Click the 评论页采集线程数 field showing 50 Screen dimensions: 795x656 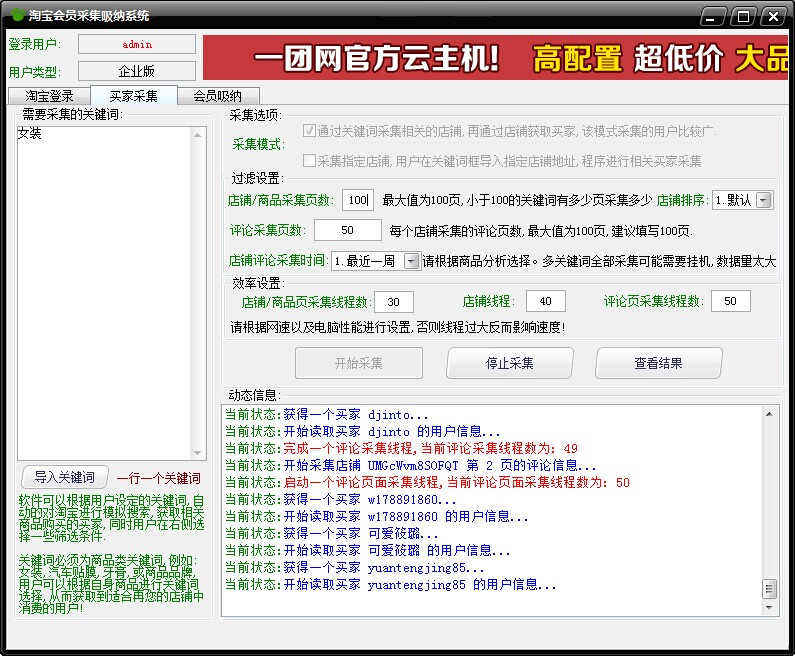click(731, 301)
